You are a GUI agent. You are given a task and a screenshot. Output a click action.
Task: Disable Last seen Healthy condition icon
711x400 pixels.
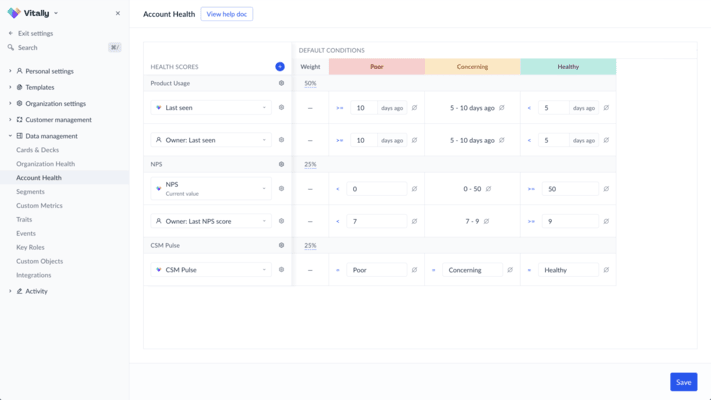606,108
